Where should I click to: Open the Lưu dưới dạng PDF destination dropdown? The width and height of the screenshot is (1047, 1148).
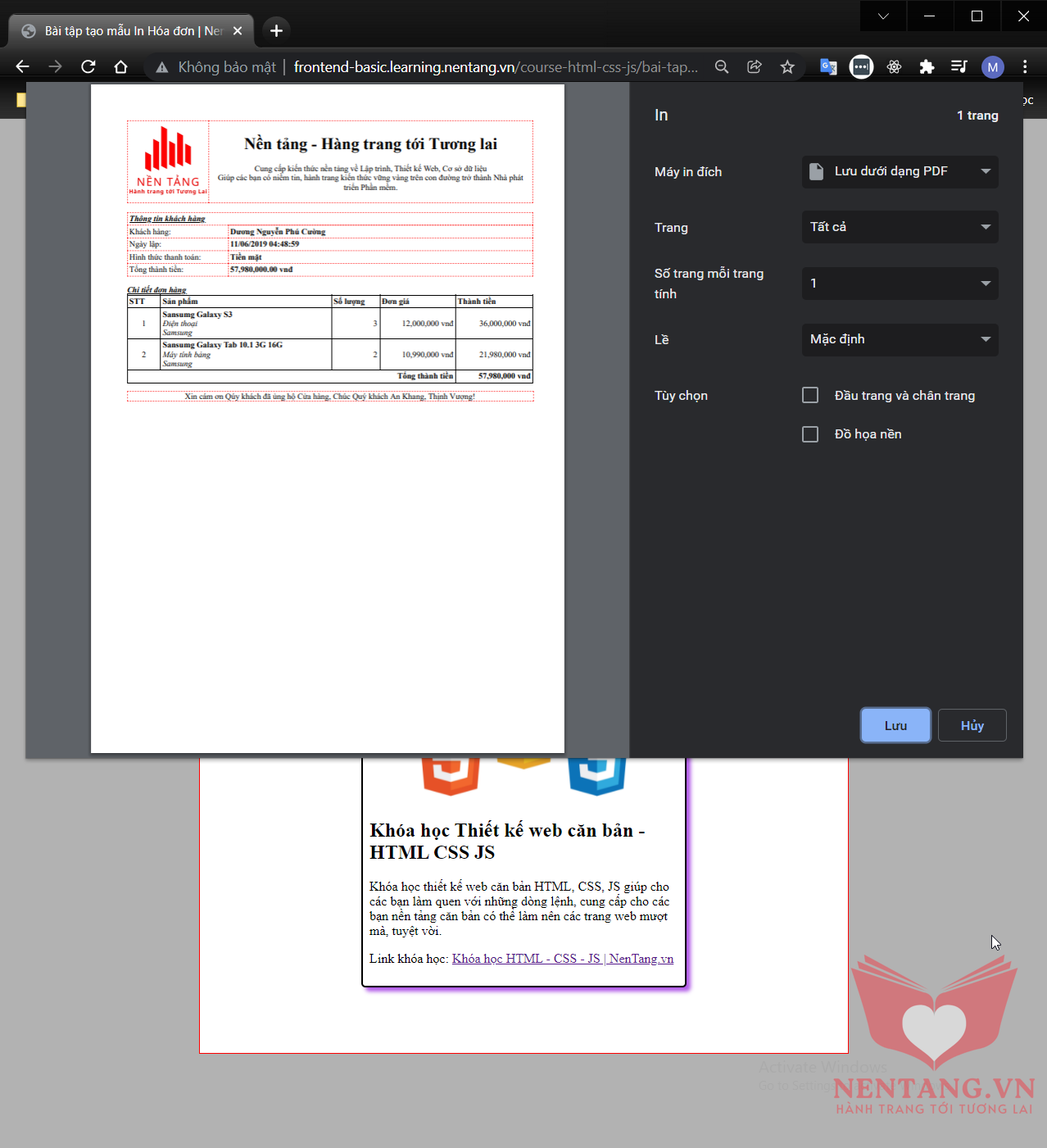coord(900,172)
